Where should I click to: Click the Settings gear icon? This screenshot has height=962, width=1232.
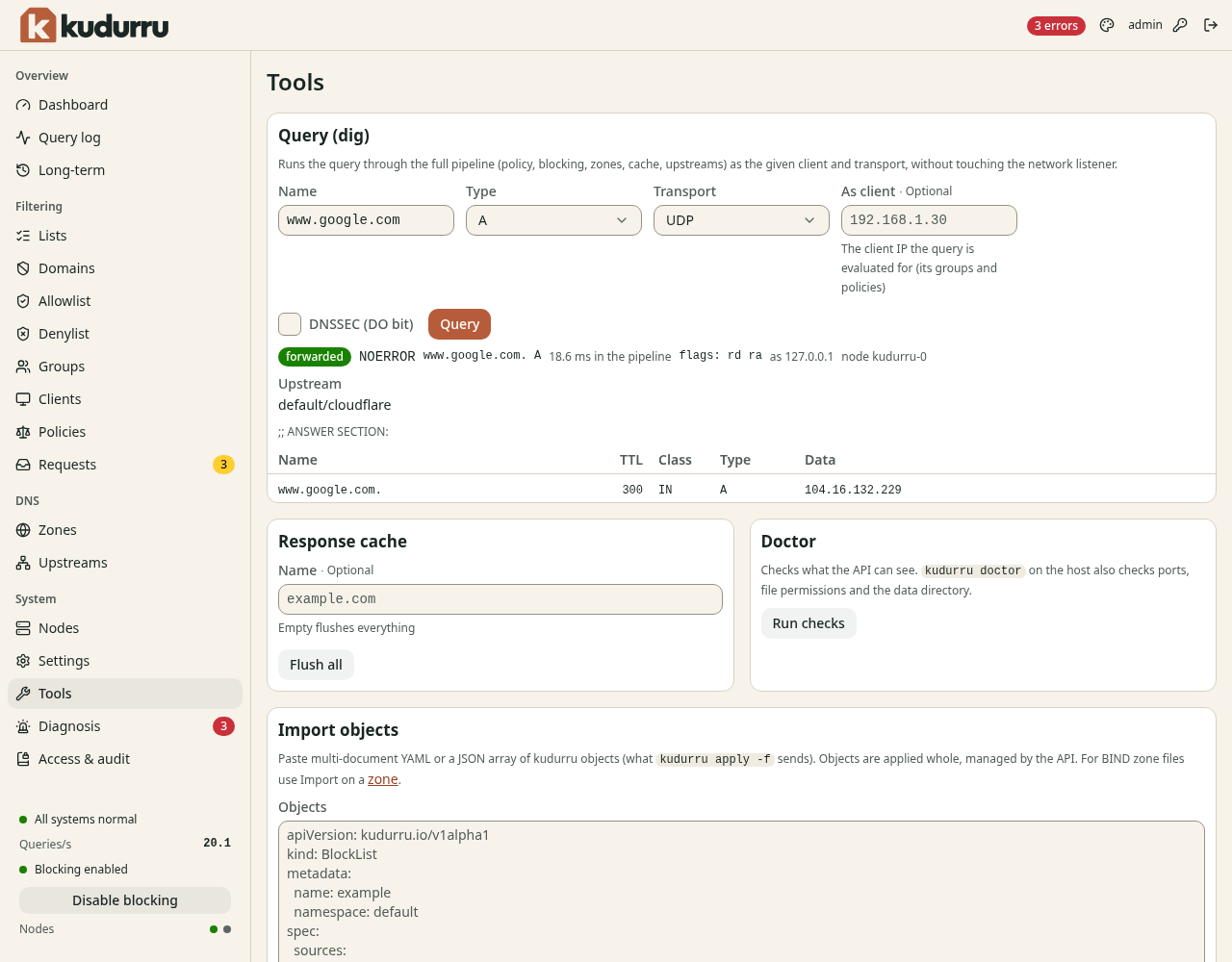pos(23,661)
